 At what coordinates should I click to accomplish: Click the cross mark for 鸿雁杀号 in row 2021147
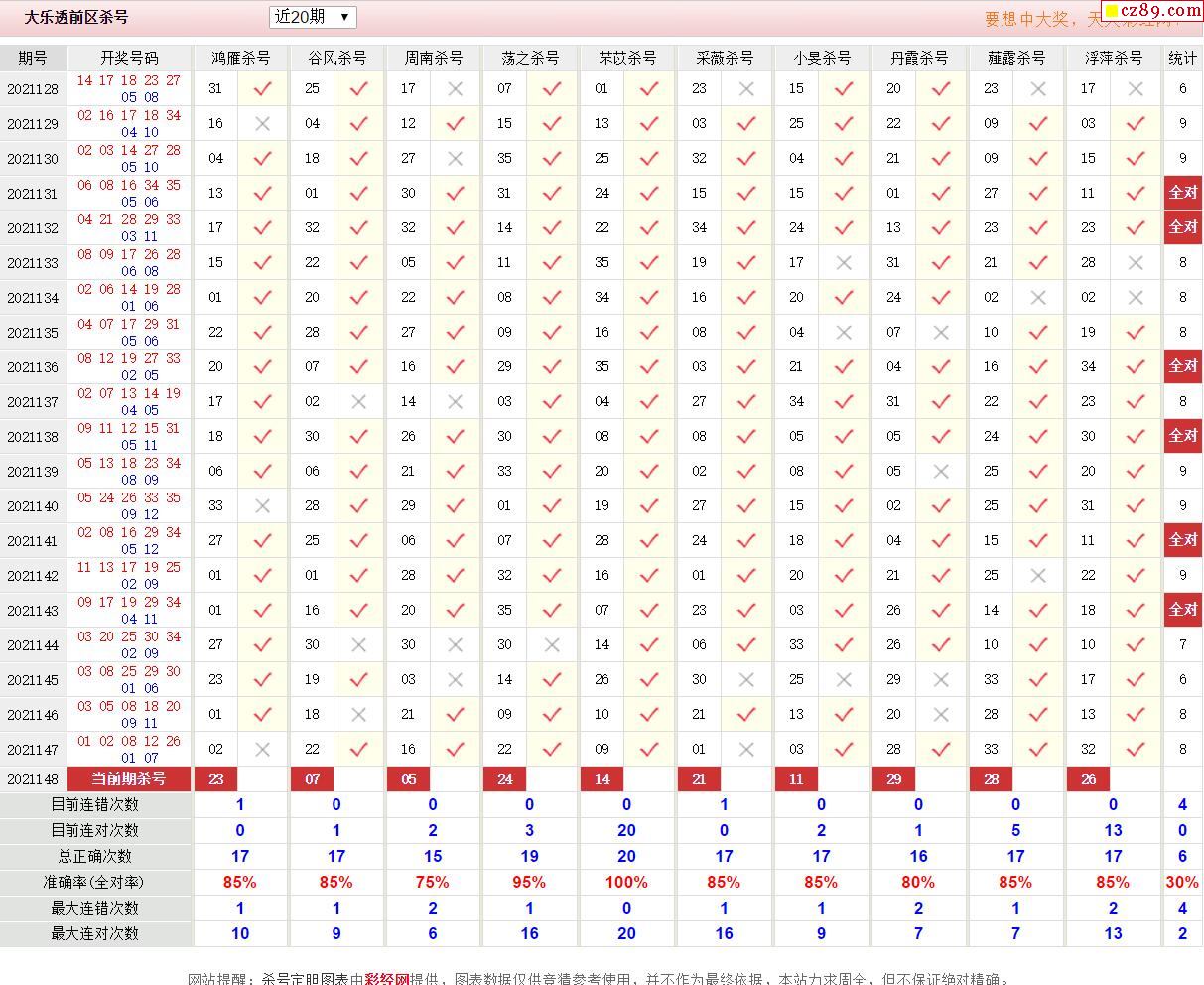(262, 750)
